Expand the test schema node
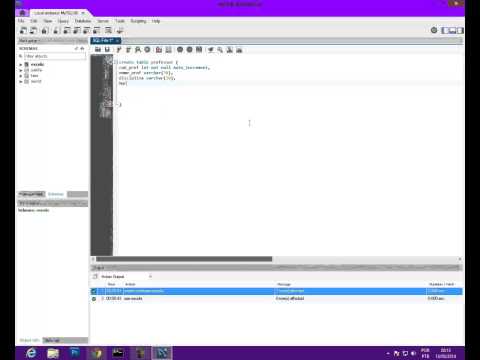 pyautogui.click(x=21, y=76)
